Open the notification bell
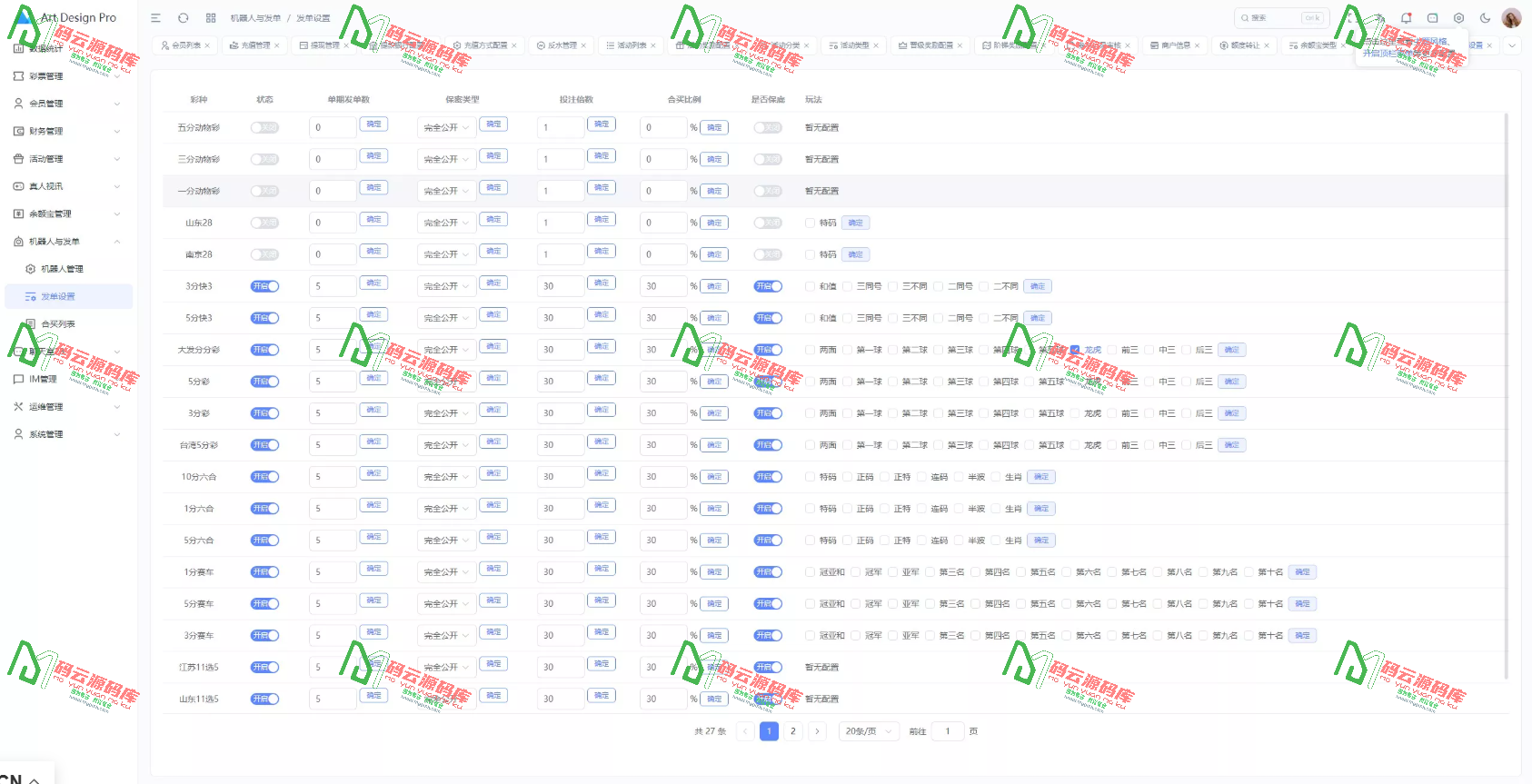This screenshot has height=784, width=1532. pos(1406,18)
